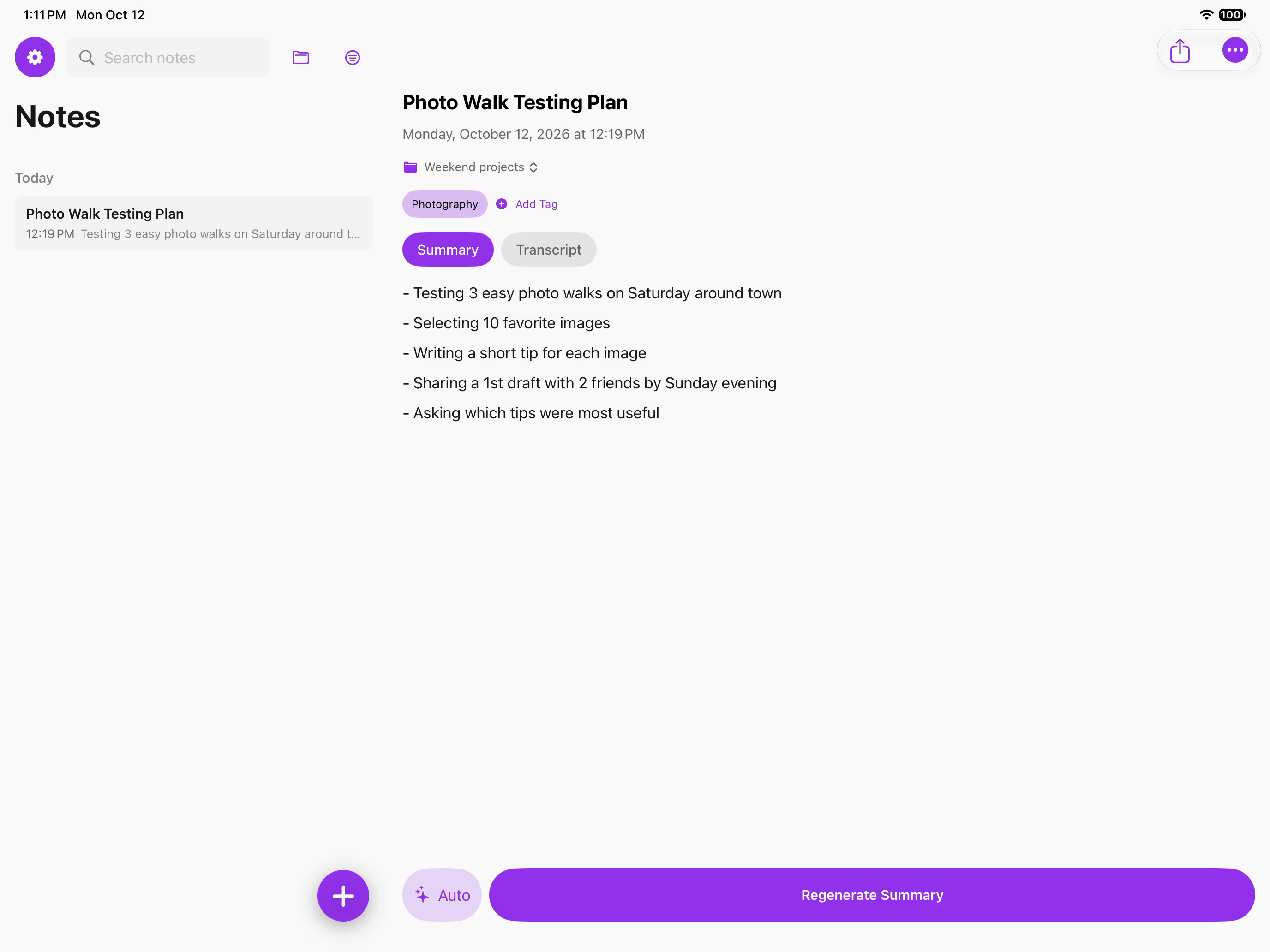The image size is (1270, 952).
Task: Open the folders icon beside search
Action: coord(300,57)
